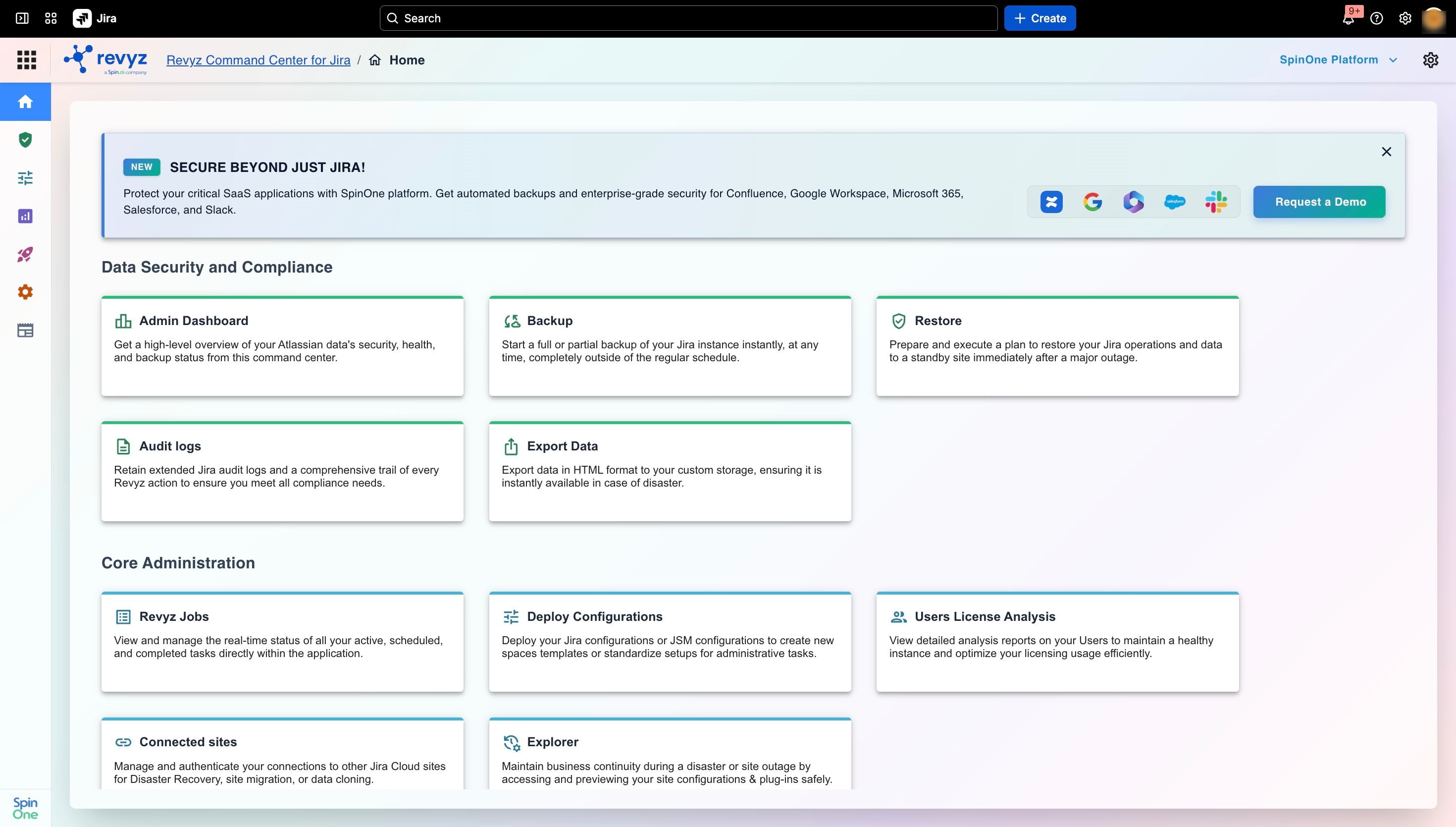Click the Create button
1456x827 pixels.
coord(1040,18)
